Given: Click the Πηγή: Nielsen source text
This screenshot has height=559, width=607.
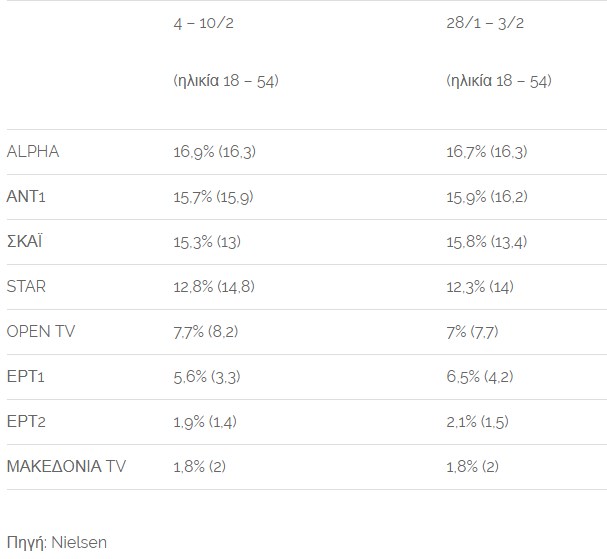Looking at the screenshot, I should point(57,543).
